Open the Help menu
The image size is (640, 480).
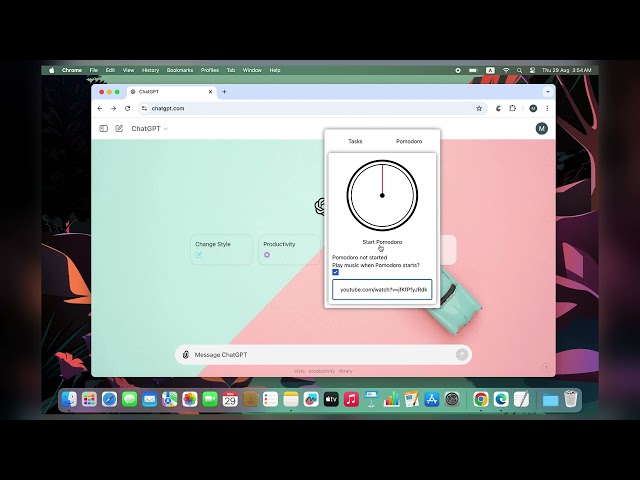pos(275,70)
